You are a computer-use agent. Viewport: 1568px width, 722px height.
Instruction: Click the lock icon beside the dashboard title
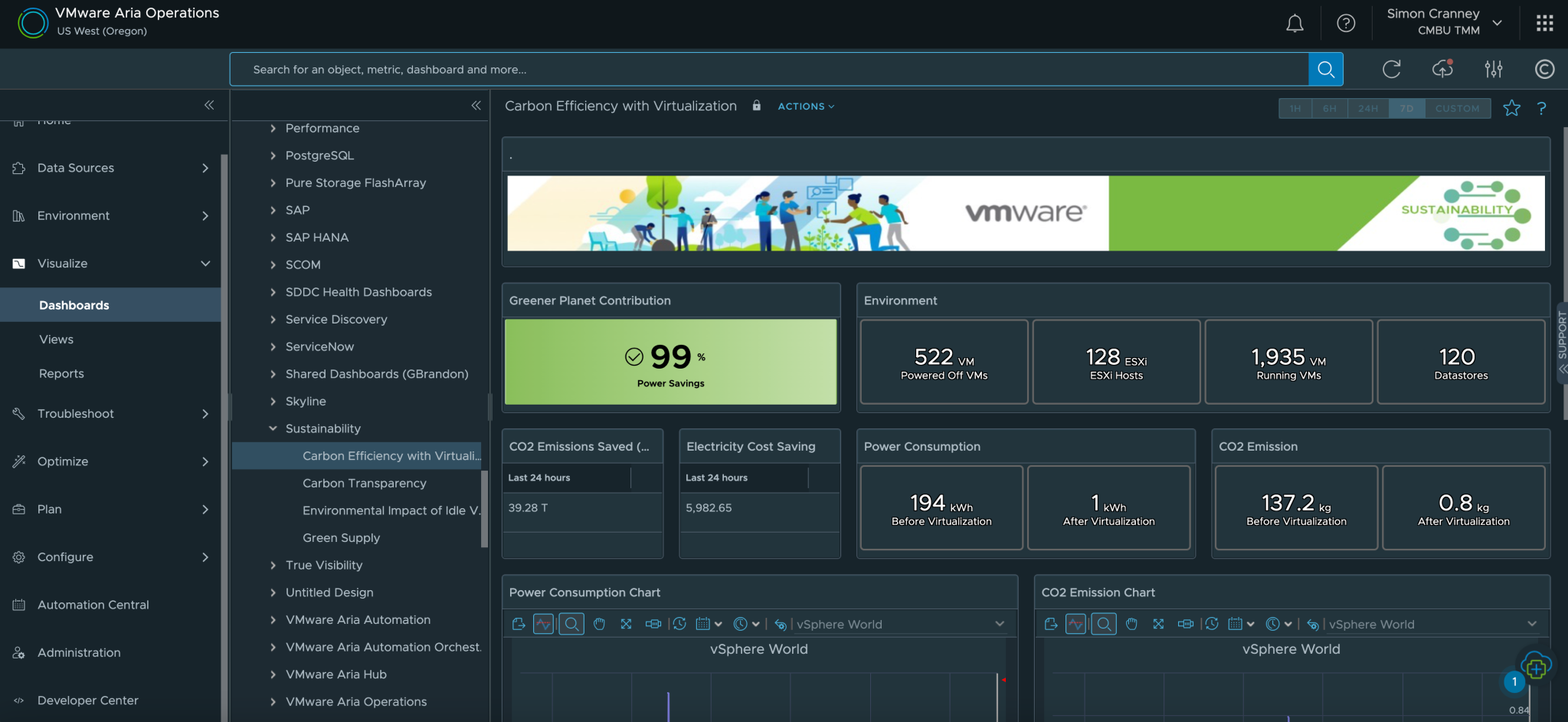[757, 106]
